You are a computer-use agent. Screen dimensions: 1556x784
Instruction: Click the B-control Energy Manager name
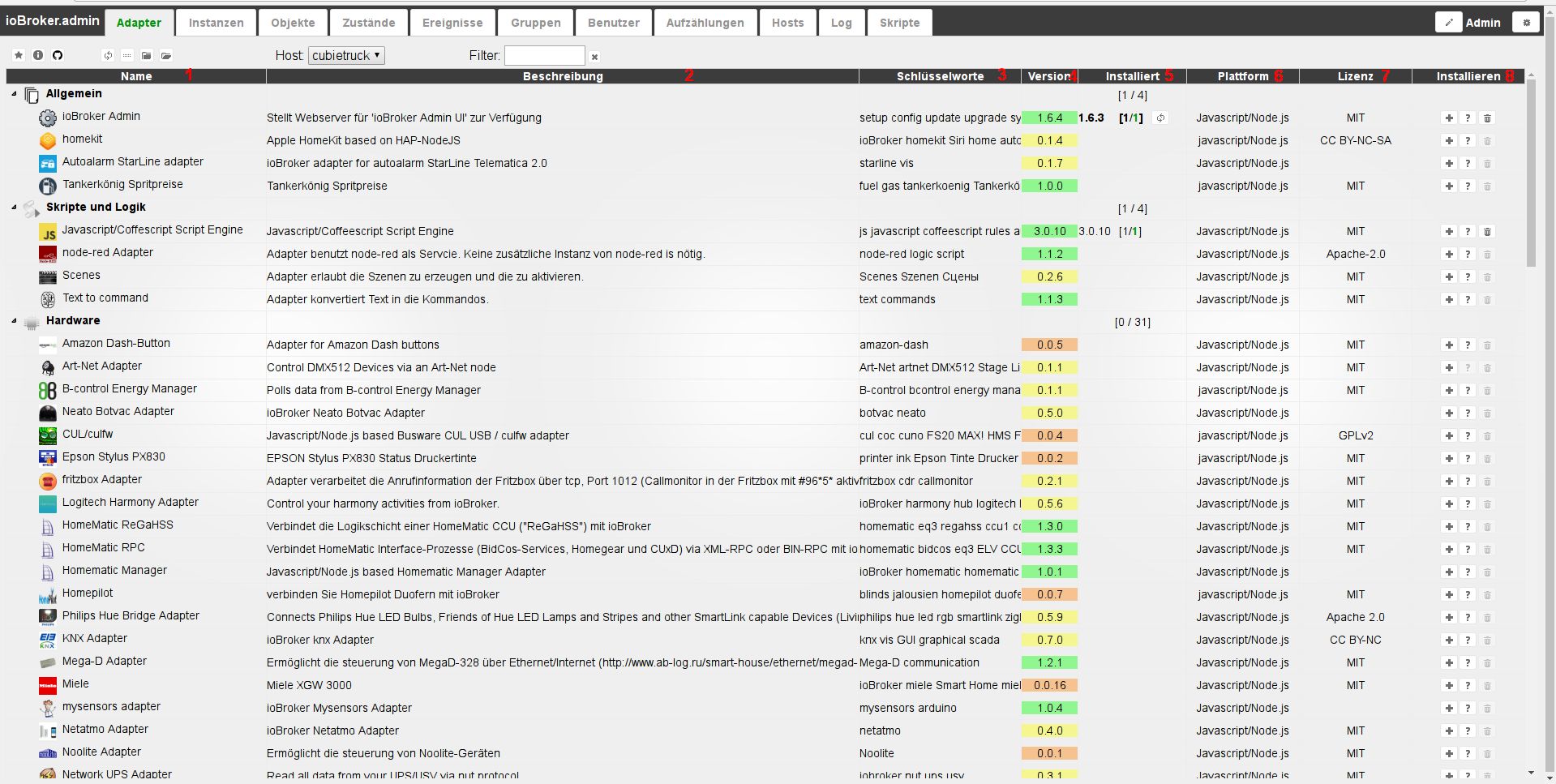click(130, 388)
